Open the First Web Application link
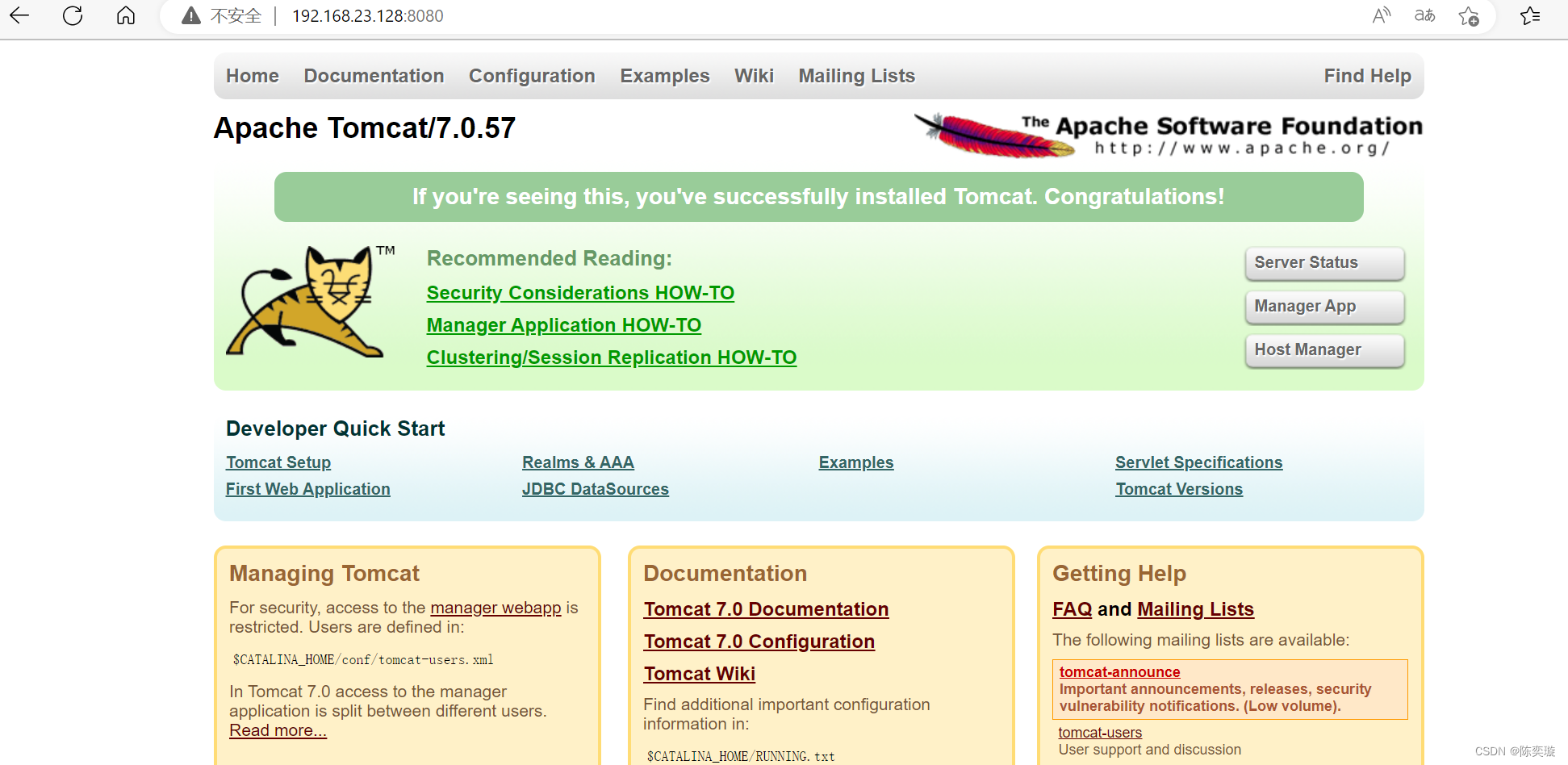This screenshot has height=765, width=1568. (308, 489)
